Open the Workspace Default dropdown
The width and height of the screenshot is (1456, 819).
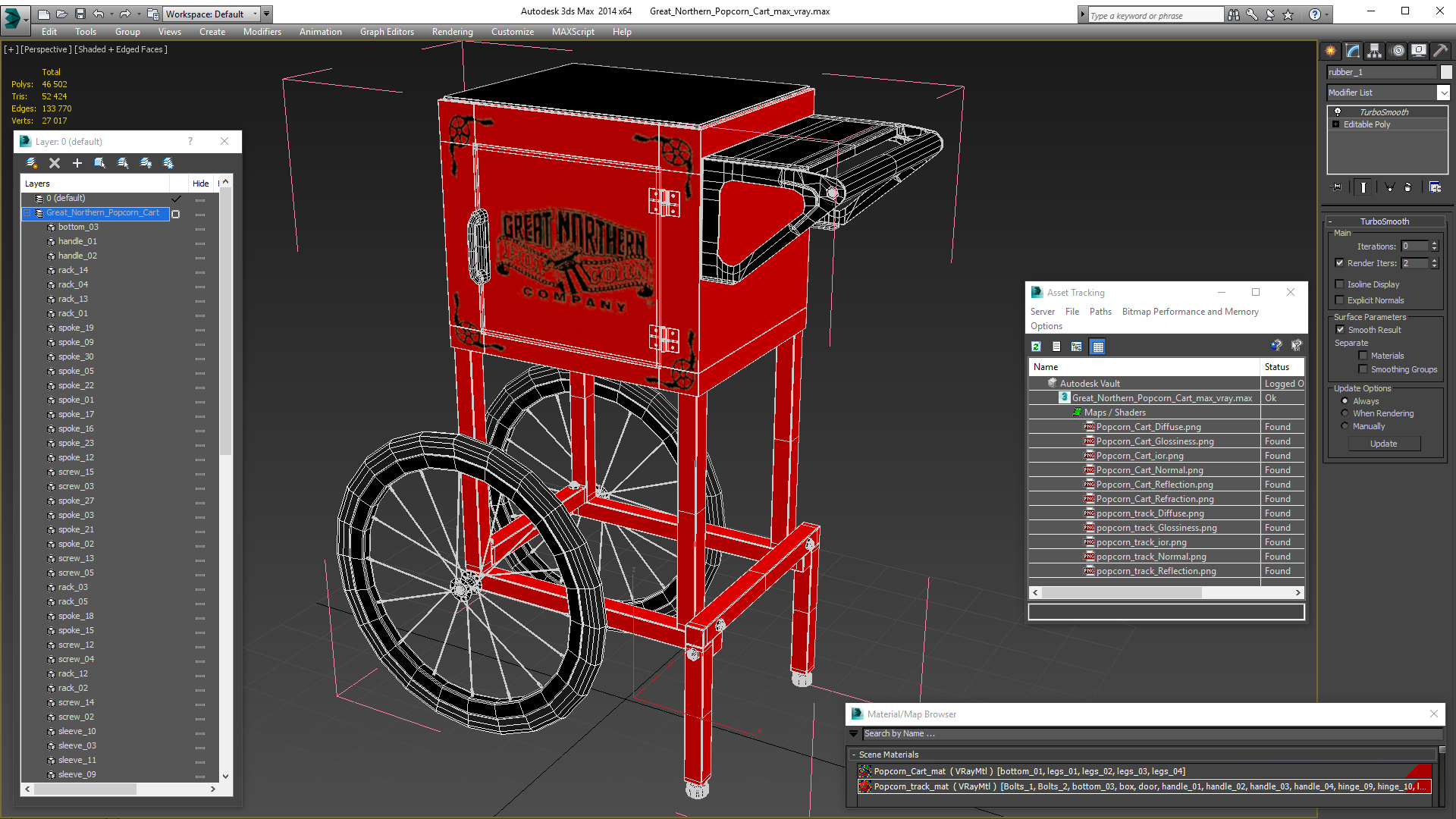[x=213, y=14]
